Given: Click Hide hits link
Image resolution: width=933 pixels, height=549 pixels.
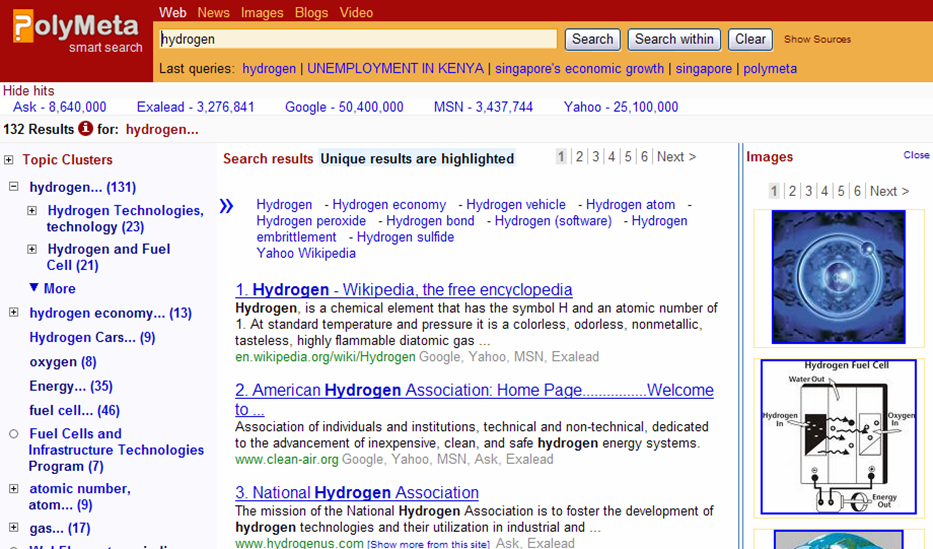Looking at the screenshot, I should pyautogui.click(x=29, y=90).
